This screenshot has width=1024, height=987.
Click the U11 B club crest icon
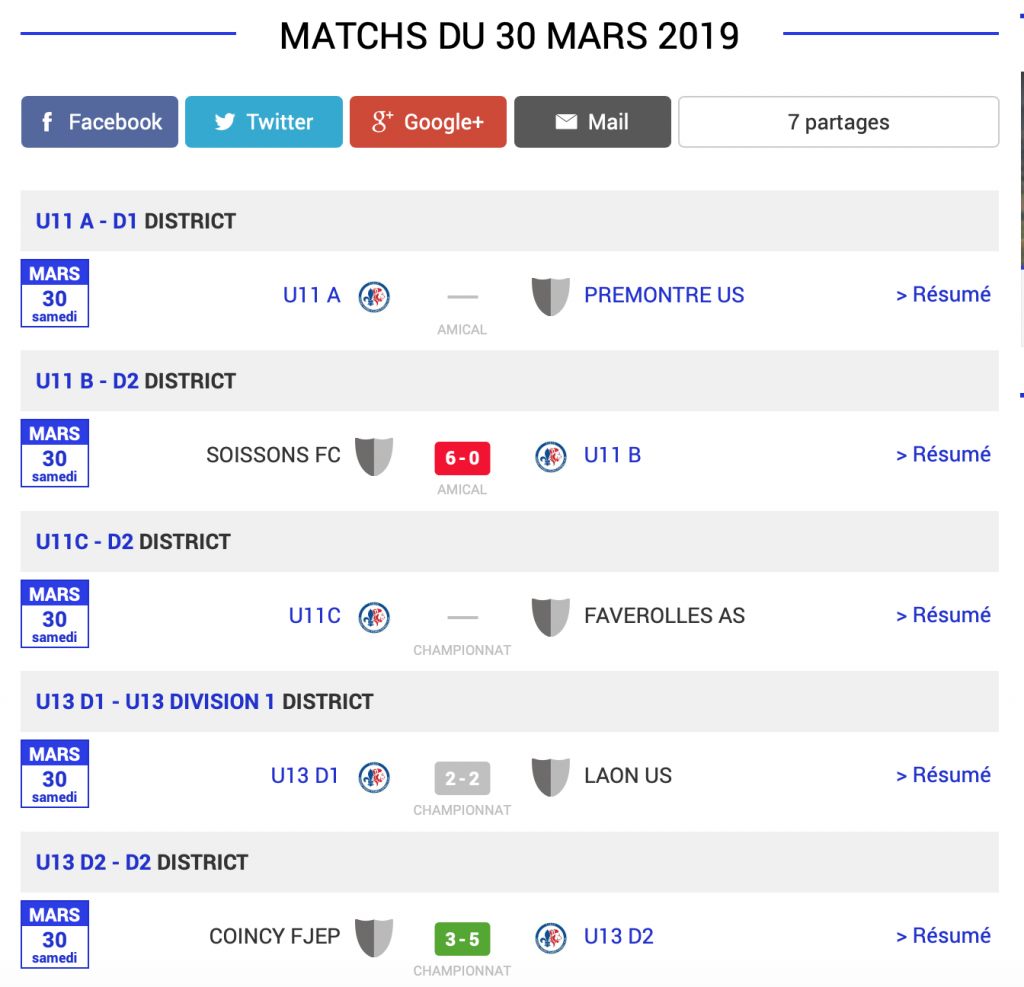(x=550, y=457)
